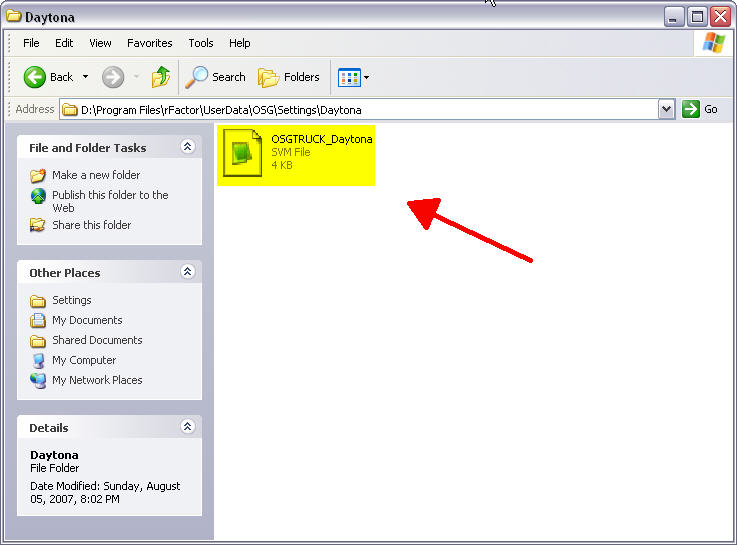Click the Daytona folder icon in title bar
This screenshot has width=737, height=545.
[x=14, y=16]
